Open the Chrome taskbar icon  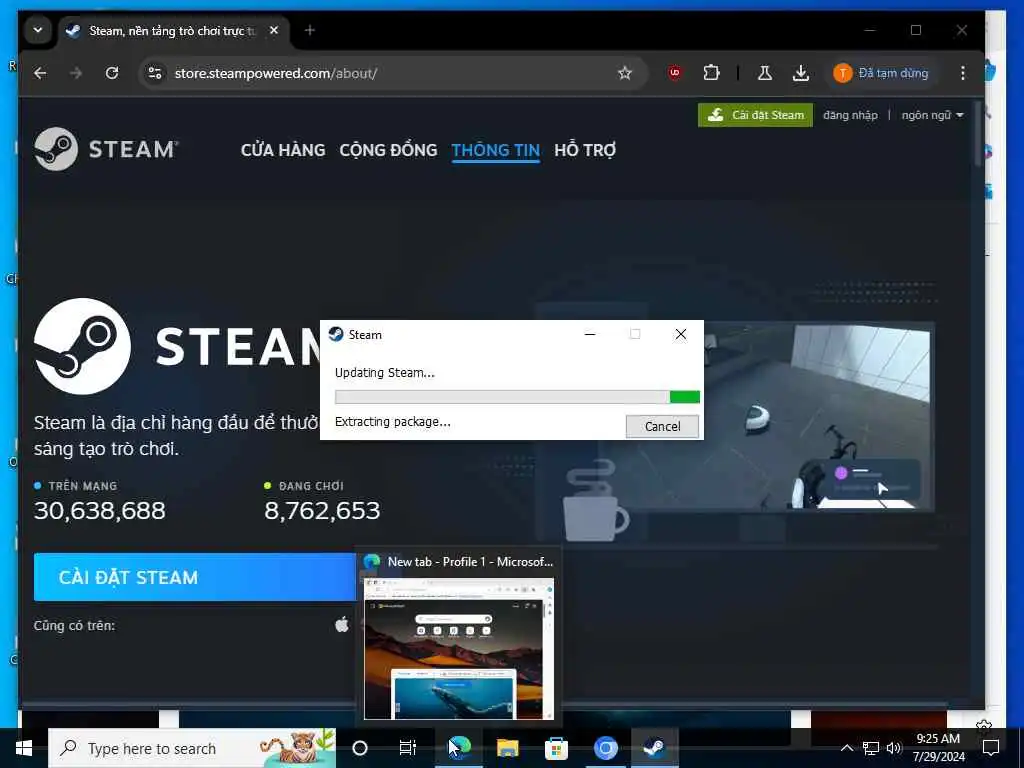(x=605, y=748)
